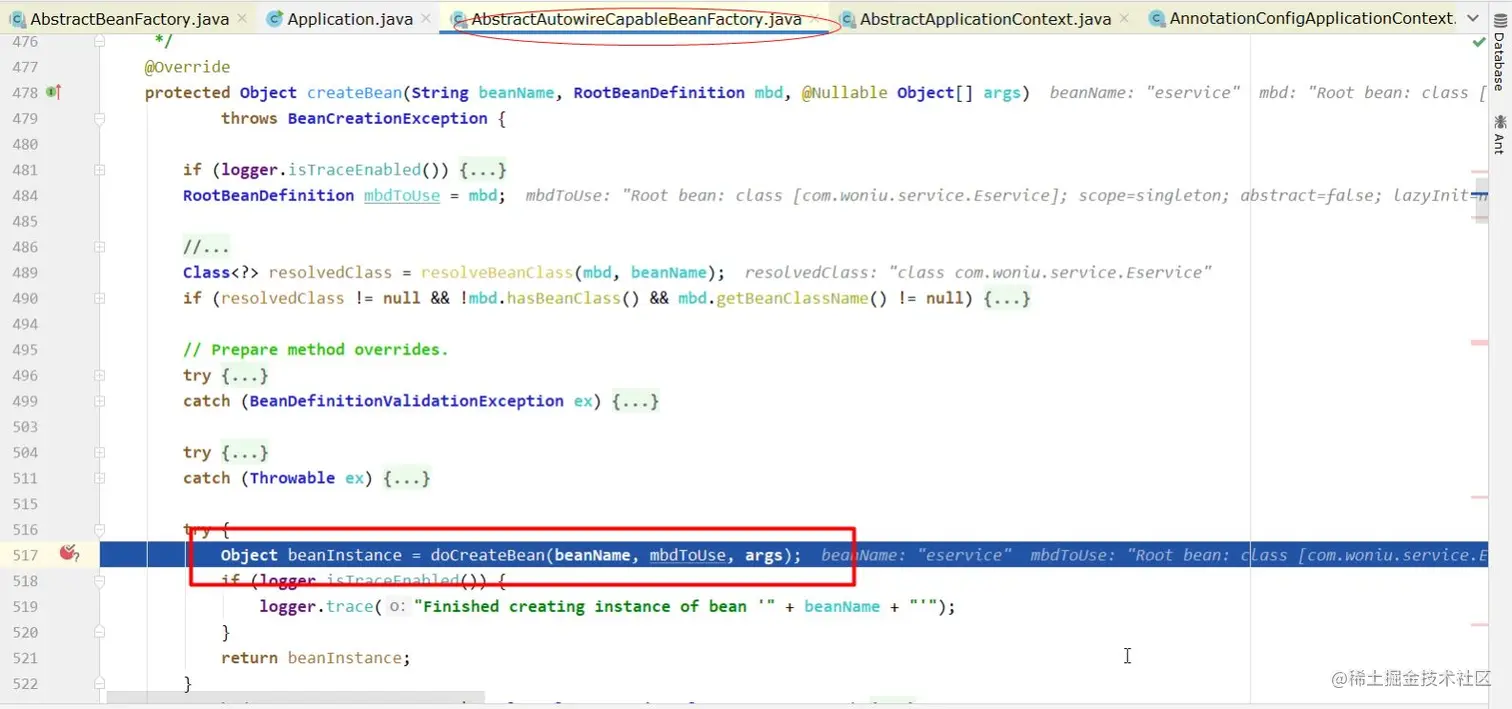Click the resolvedClass inline debug value hint
1512x709 pixels.
[978, 272]
